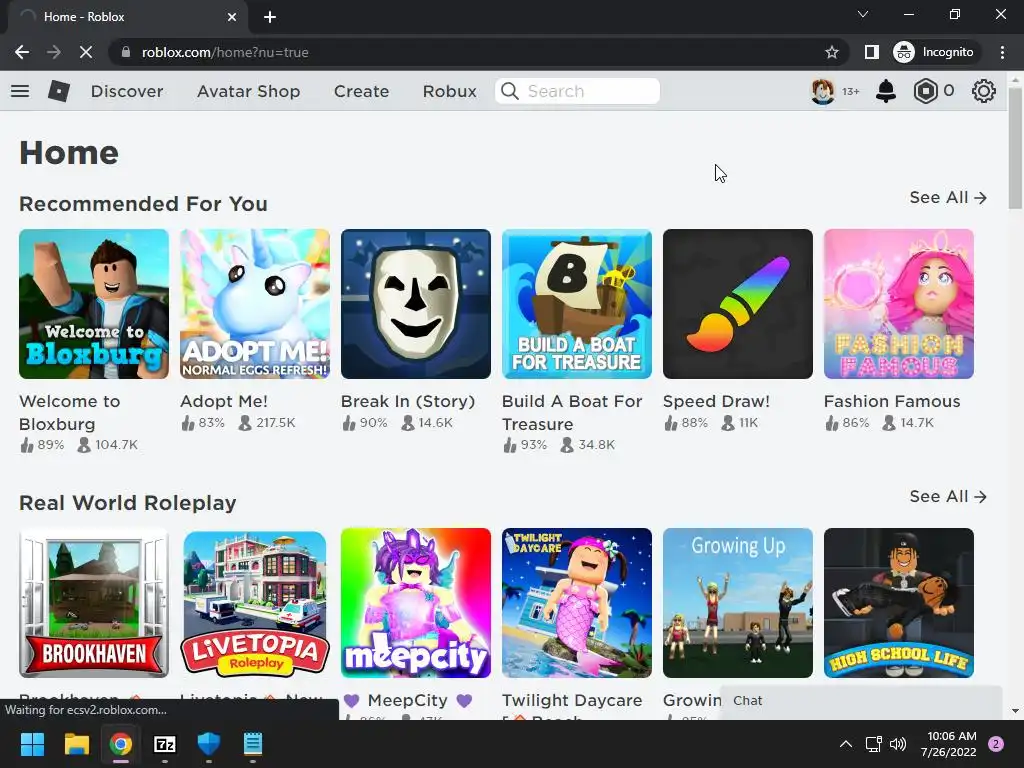Open the Chat panel header
This screenshot has width=1024, height=768.
[861, 701]
